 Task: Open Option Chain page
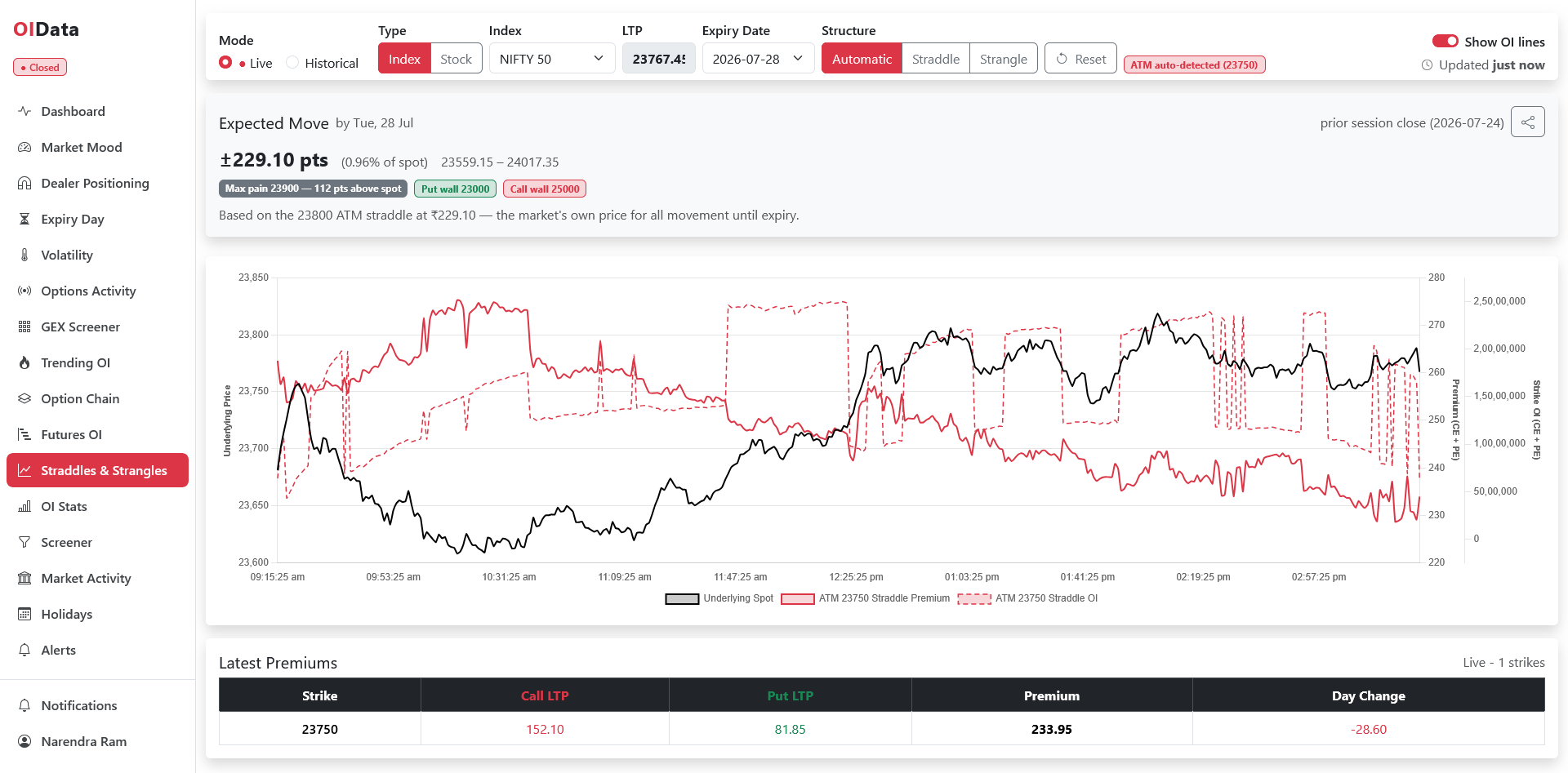97,398
